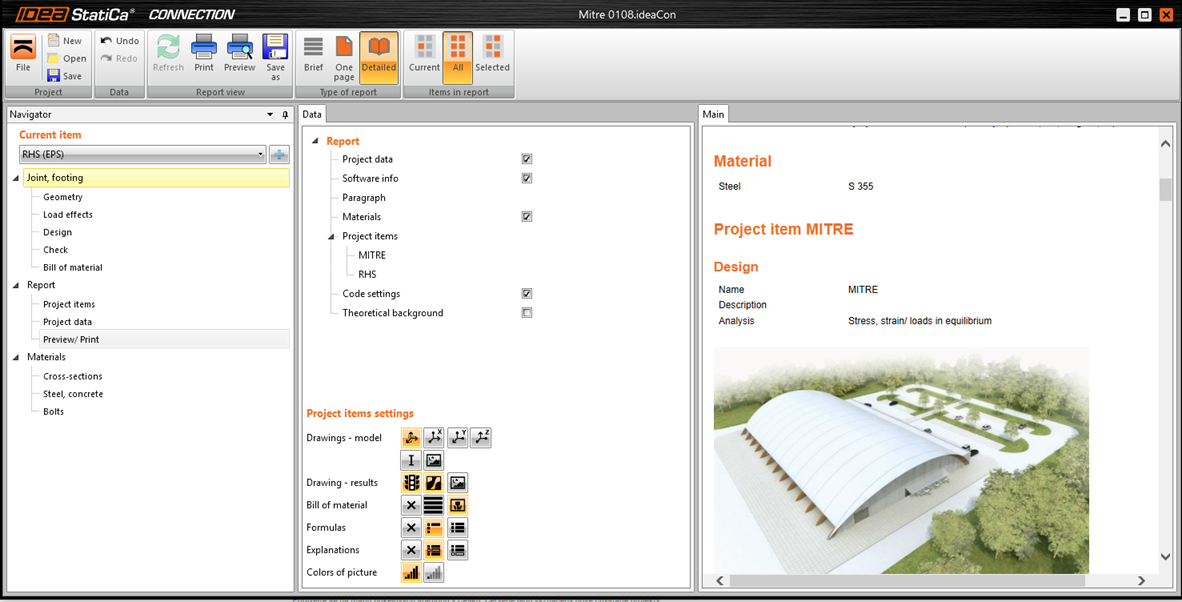Enable grayscale colors of picture
This screenshot has height=602, width=1182.
[x=434, y=573]
